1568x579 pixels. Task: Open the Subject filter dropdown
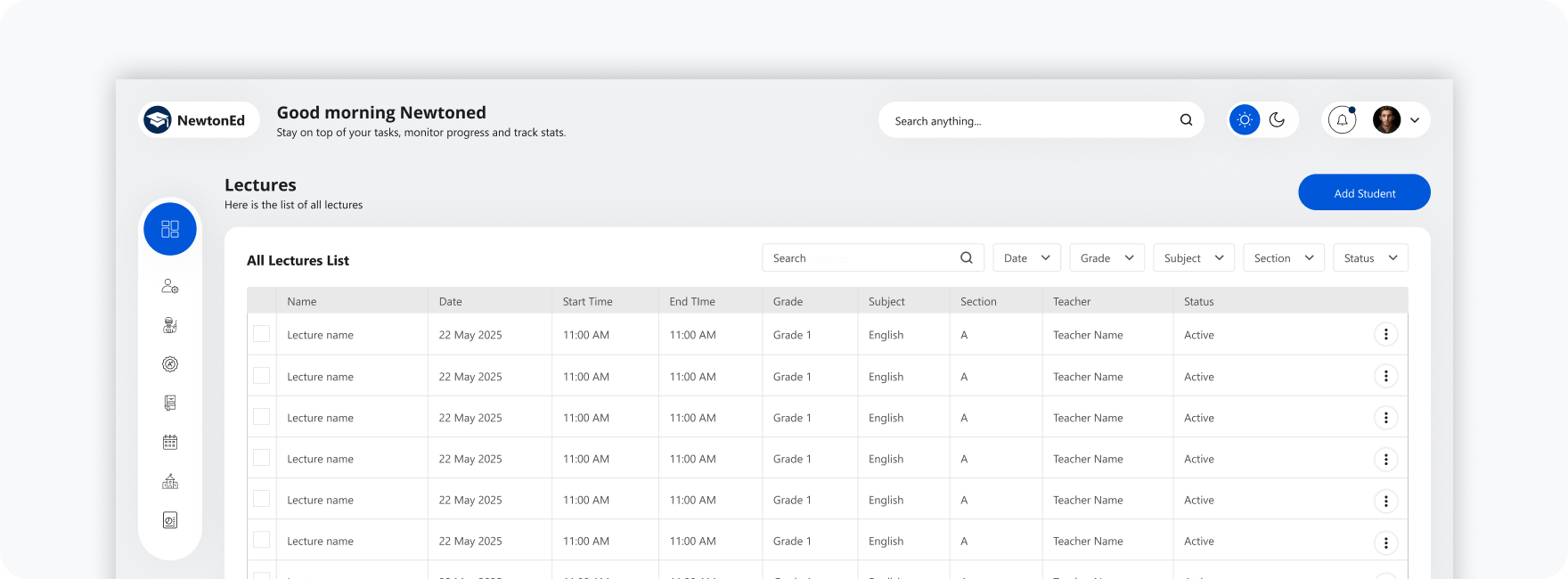(1194, 257)
